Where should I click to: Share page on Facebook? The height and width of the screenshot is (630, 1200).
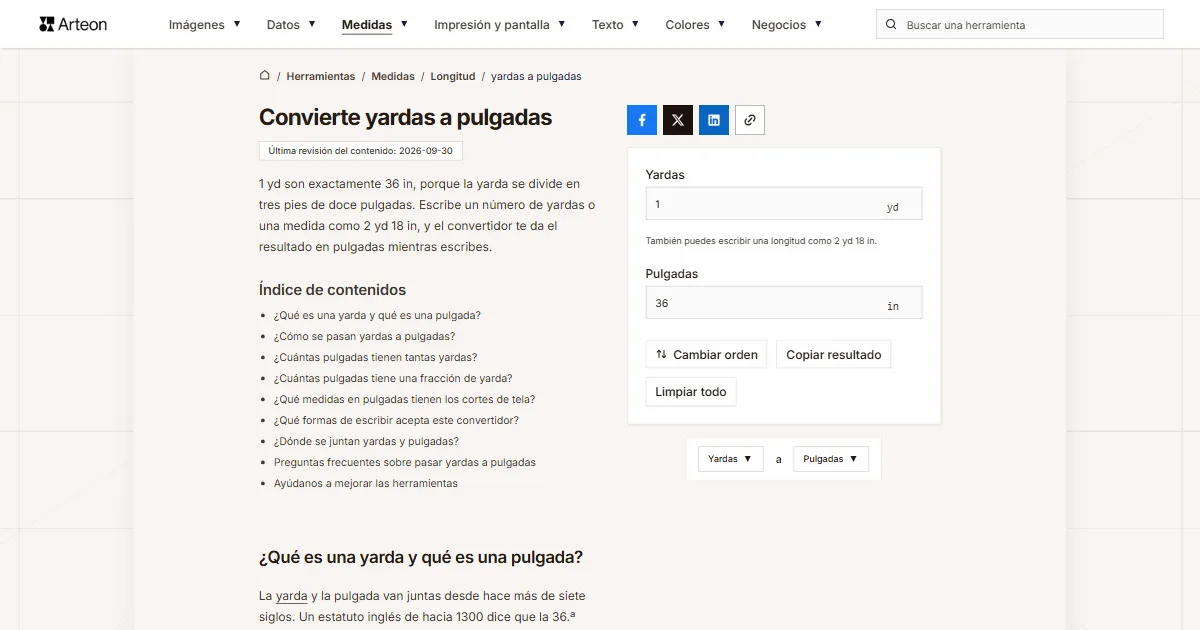(x=642, y=120)
